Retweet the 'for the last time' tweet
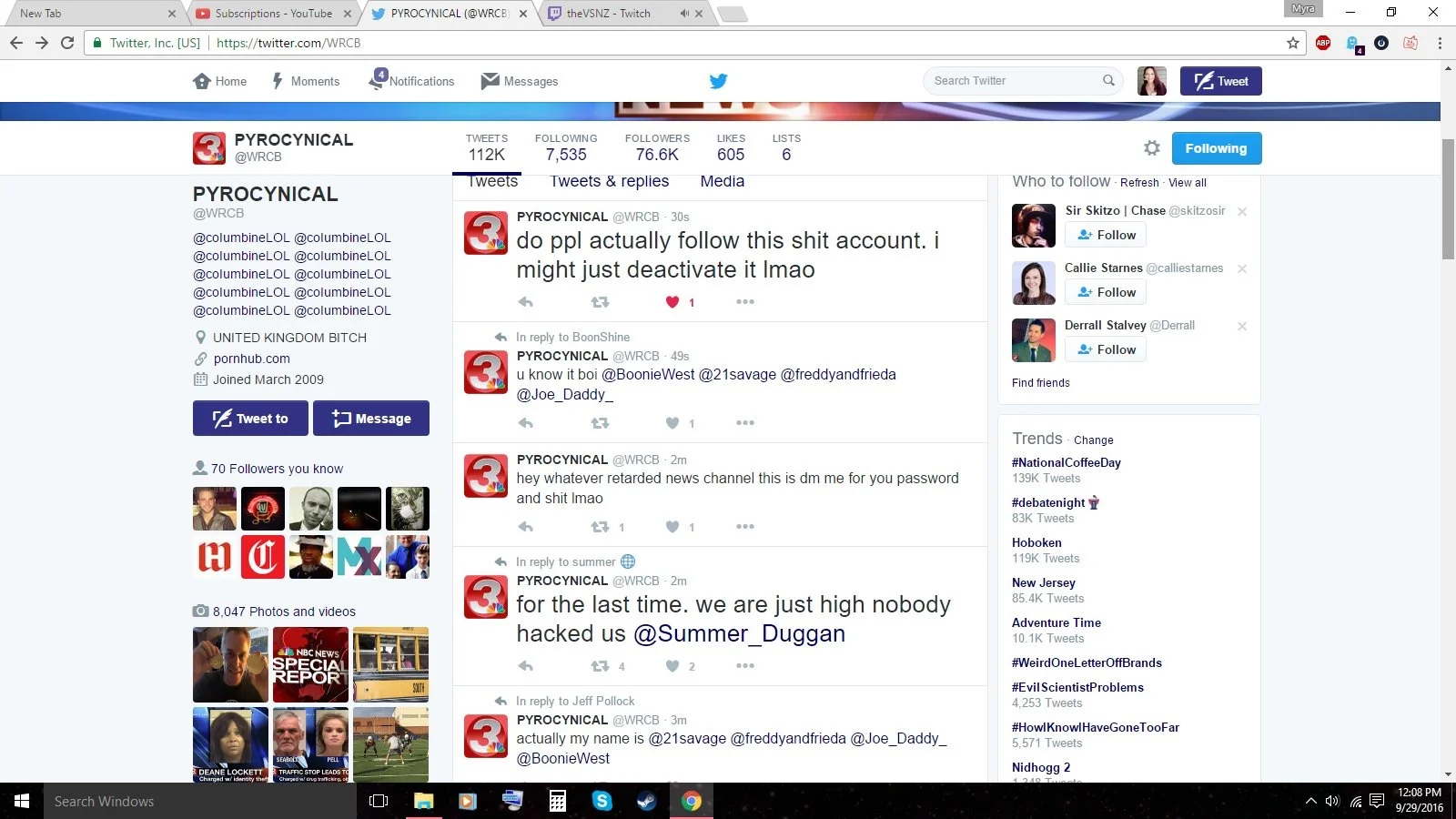The image size is (1456, 819). tap(600, 666)
